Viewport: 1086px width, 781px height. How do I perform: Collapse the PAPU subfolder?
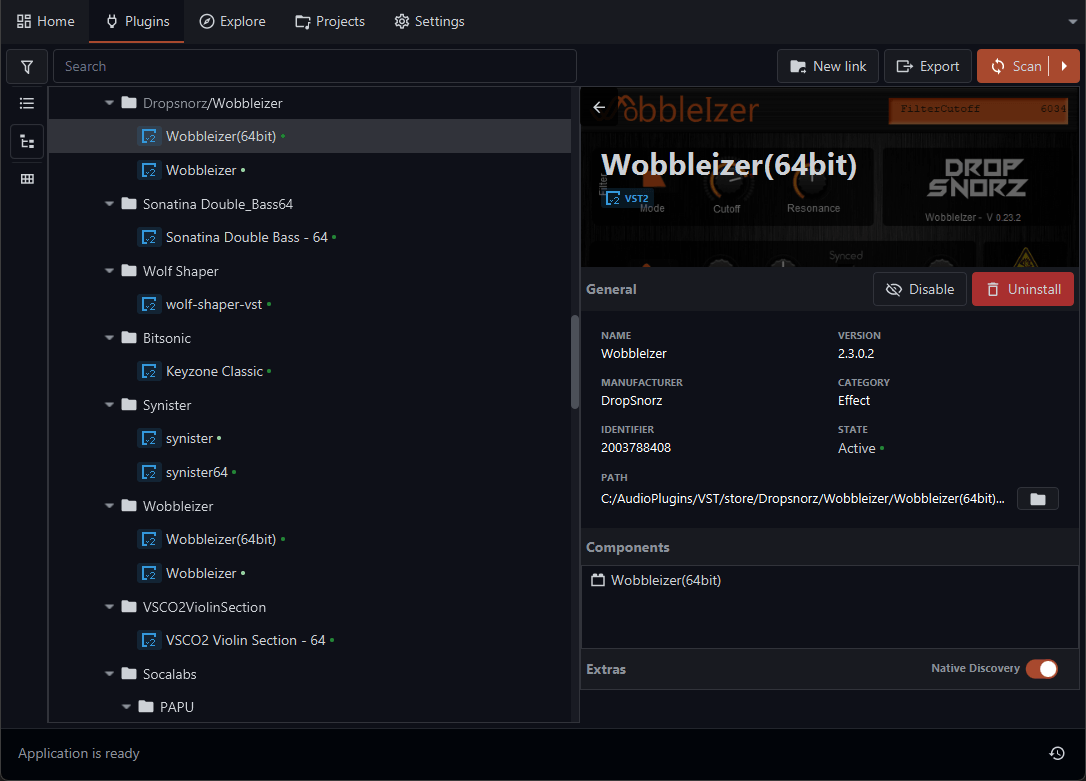[x=126, y=707]
